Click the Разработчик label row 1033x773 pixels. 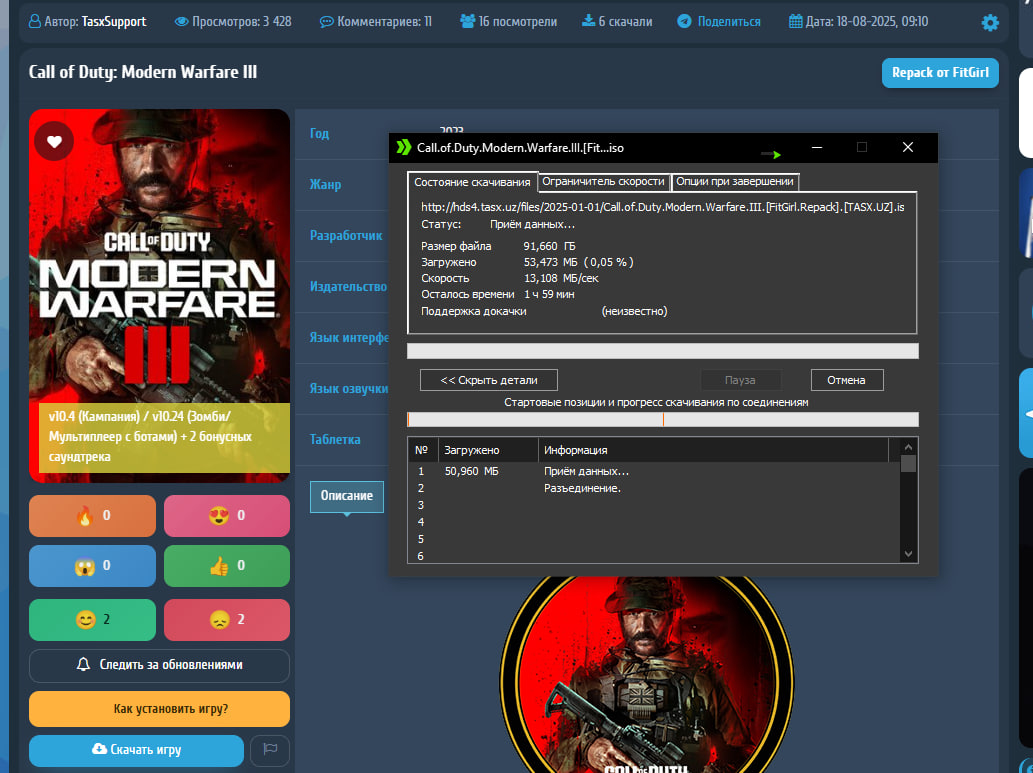[x=346, y=236]
